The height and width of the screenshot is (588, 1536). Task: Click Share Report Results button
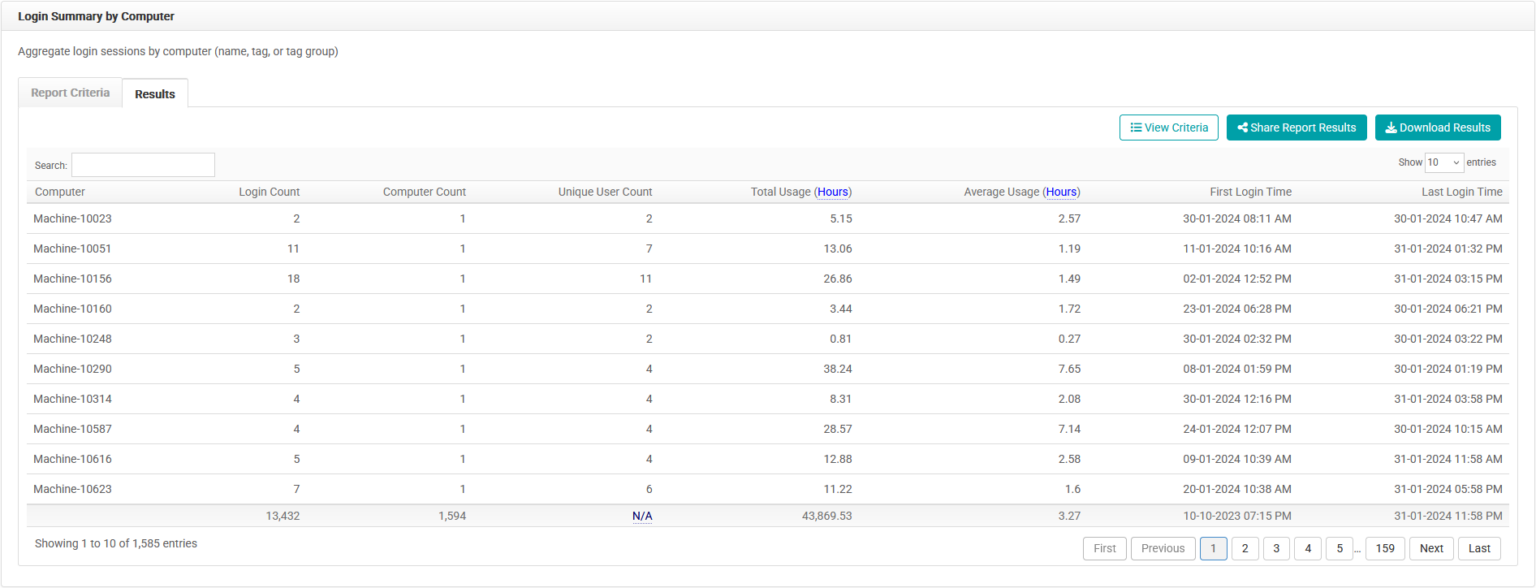(x=1296, y=128)
